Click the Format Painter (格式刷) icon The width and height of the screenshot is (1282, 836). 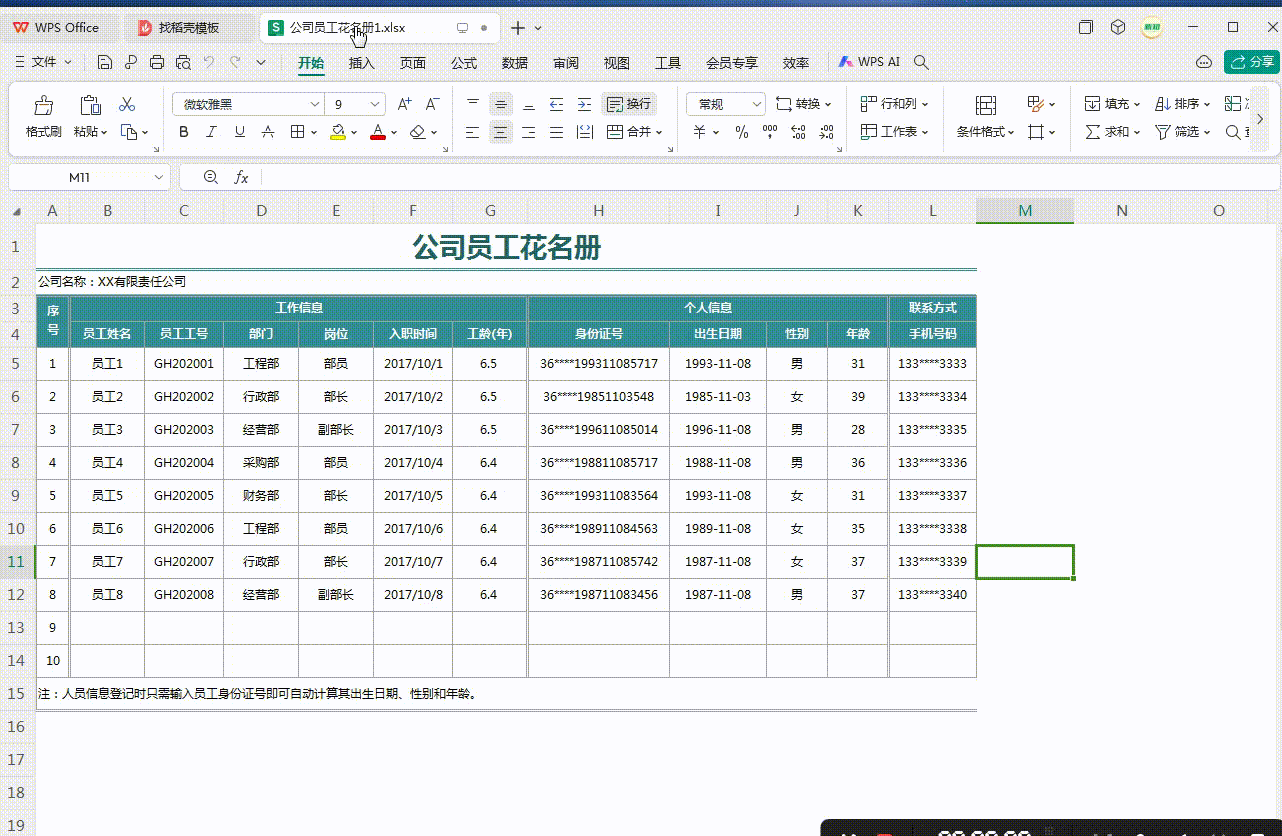coord(43,105)
